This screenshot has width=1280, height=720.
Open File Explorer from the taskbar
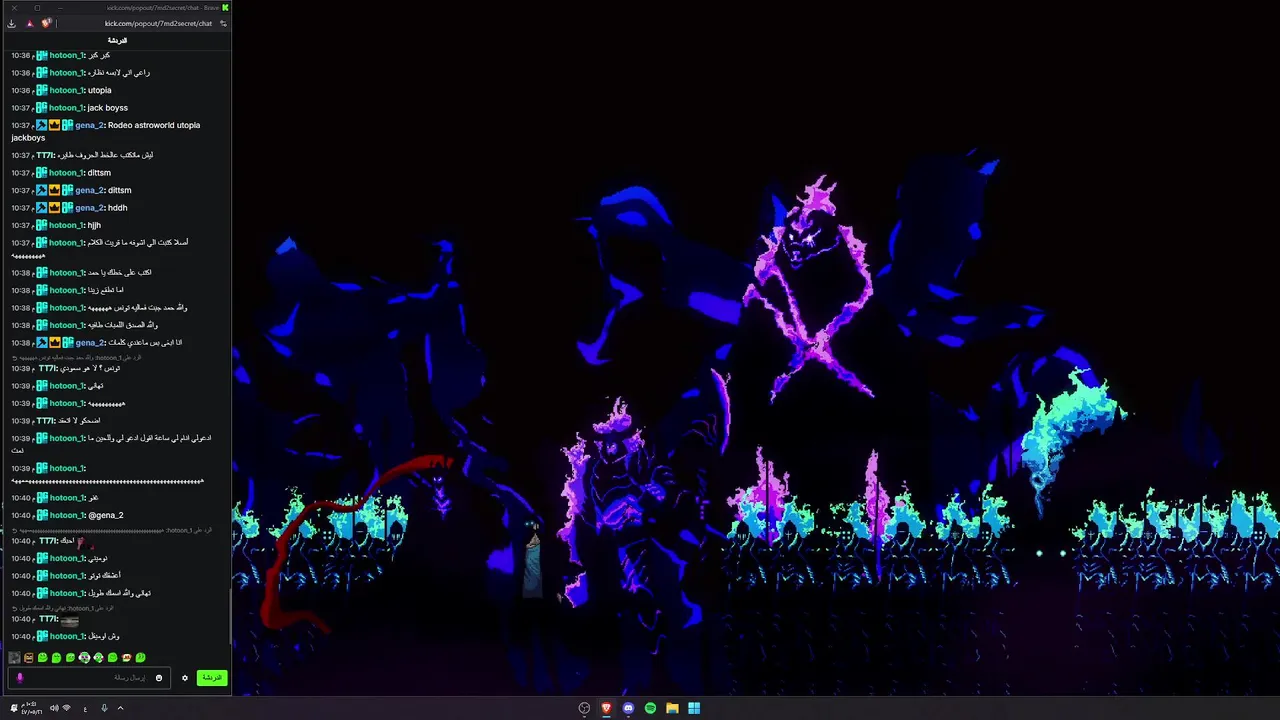(x=672, y=708)
